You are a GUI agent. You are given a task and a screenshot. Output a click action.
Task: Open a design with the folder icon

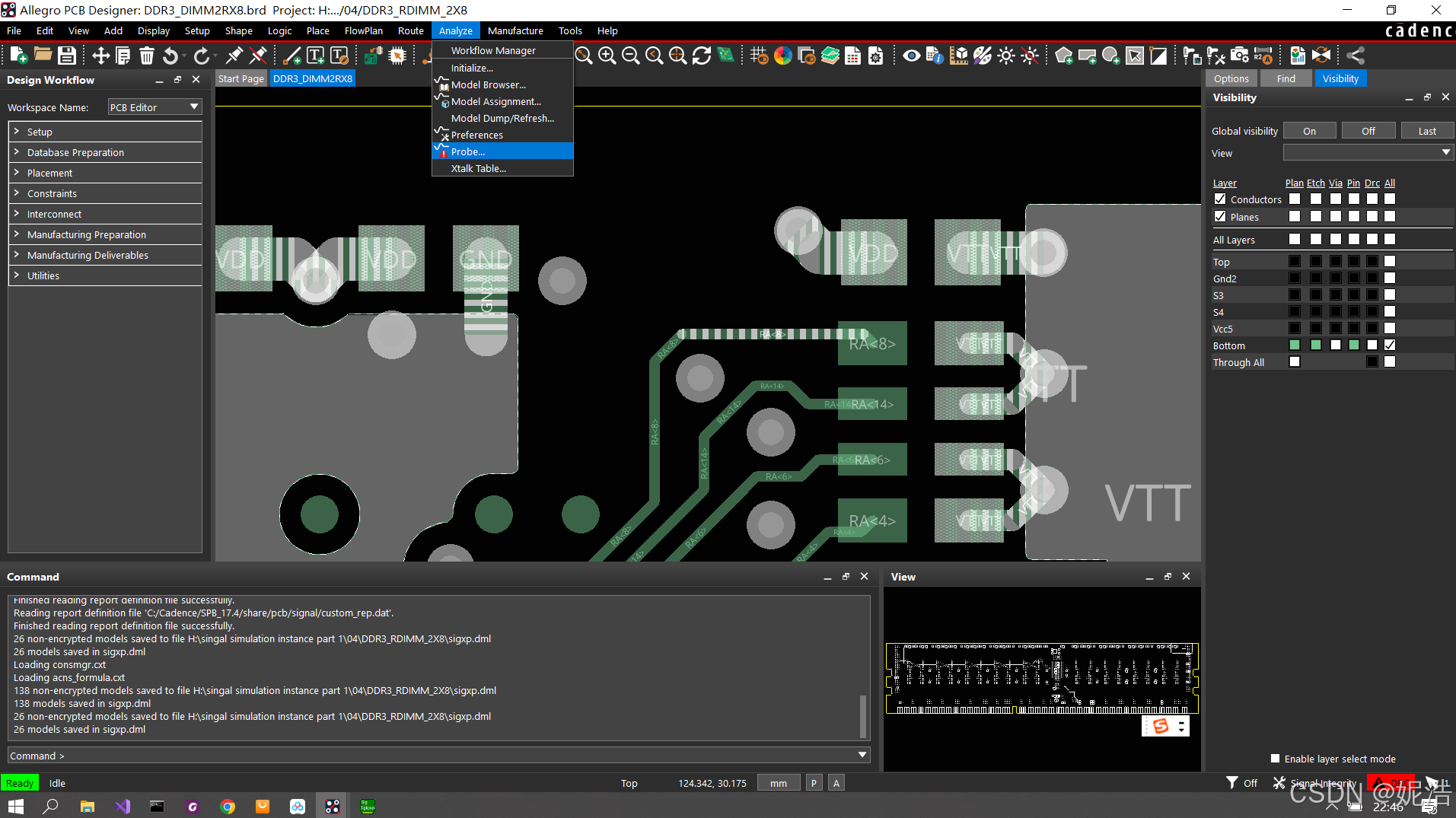pyautogui.click(x=43, y=56)
